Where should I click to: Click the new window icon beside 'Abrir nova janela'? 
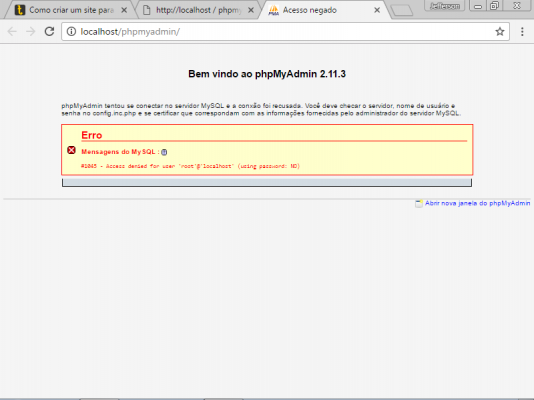click(x=419, y=204)
